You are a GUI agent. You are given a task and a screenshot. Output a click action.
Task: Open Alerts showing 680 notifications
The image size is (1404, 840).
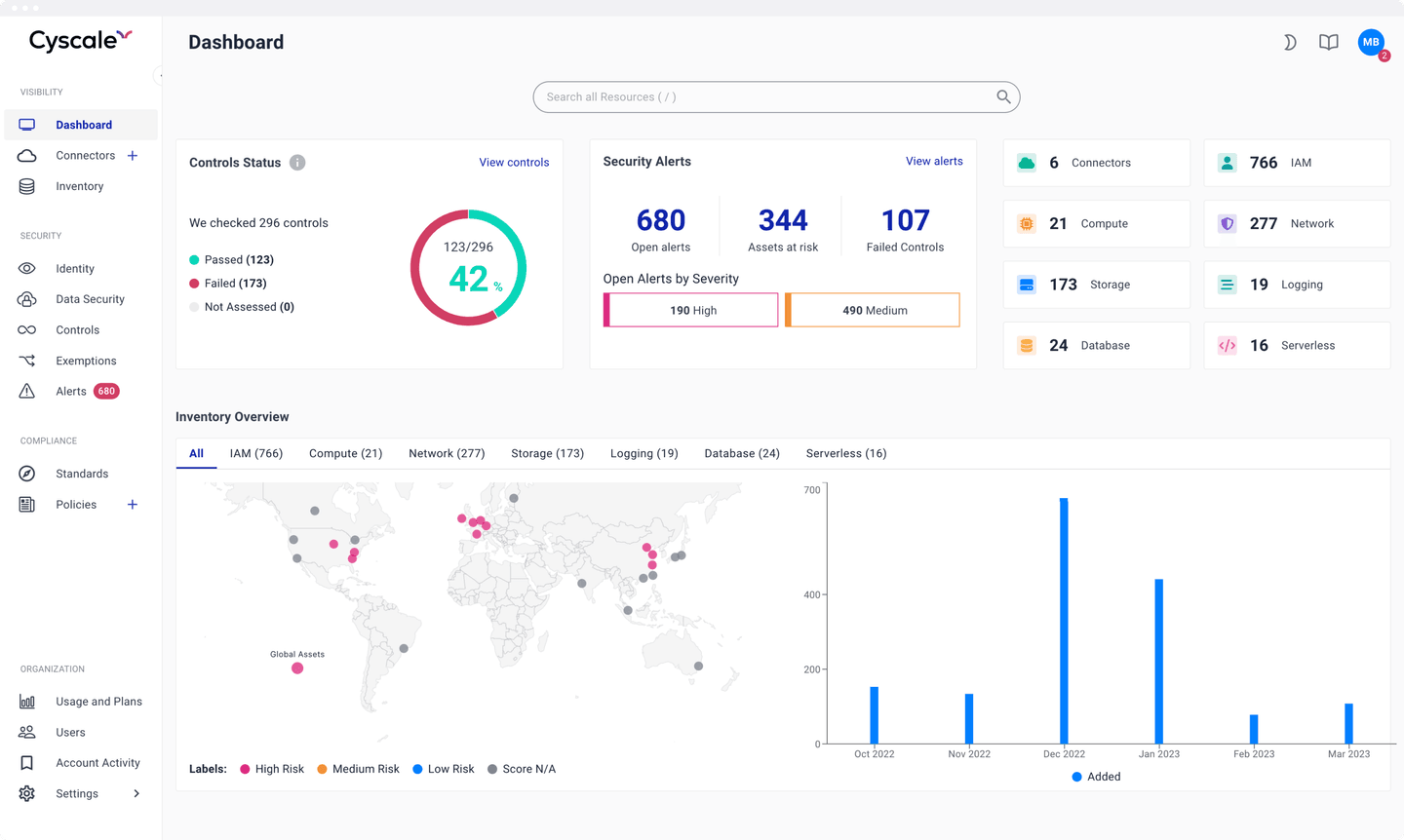[x=71, y=391]
